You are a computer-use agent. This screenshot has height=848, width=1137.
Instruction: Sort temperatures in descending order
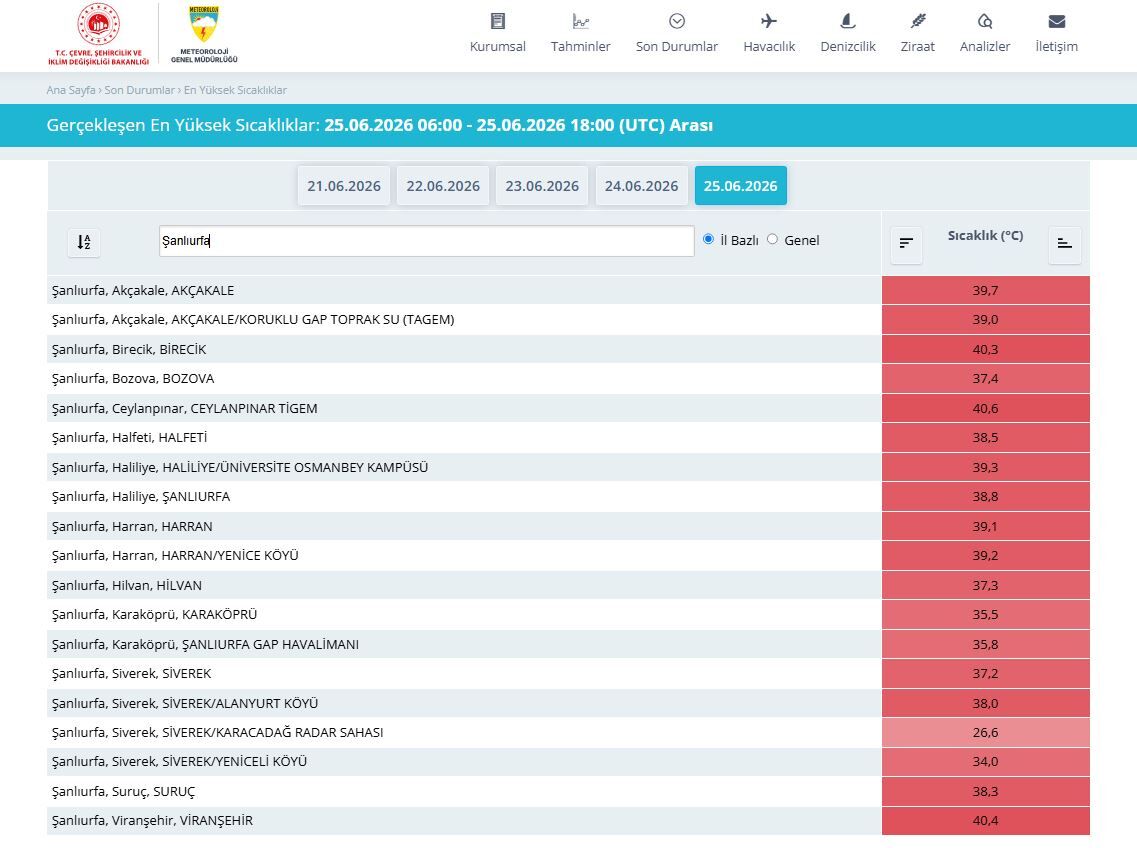tap(906, 243)
